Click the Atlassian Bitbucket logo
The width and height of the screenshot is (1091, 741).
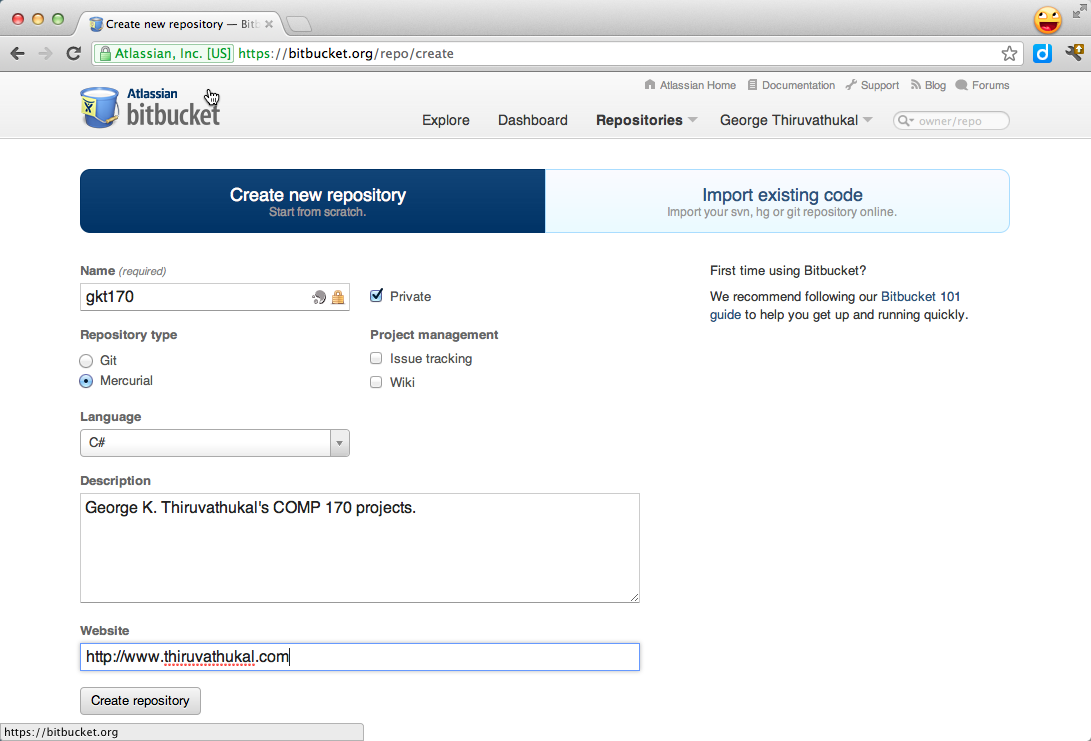[150, 107]
